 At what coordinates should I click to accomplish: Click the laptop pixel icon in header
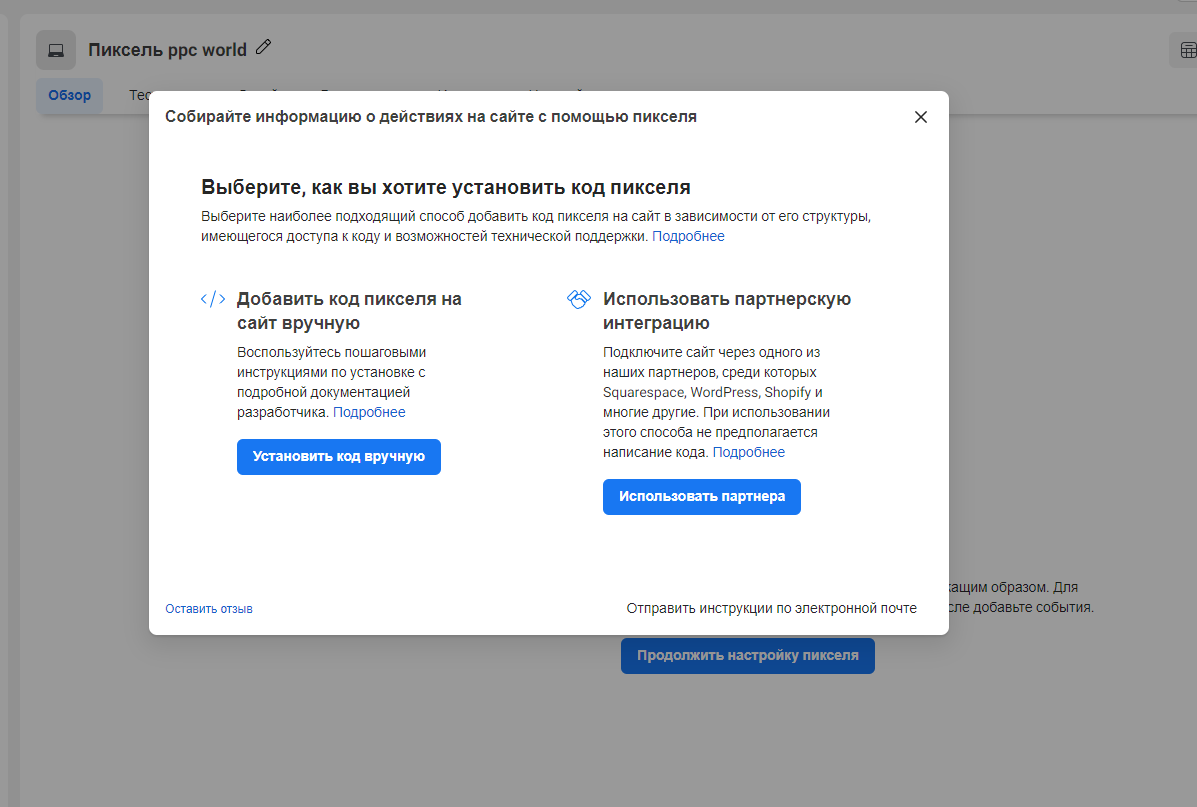[56, 50]
